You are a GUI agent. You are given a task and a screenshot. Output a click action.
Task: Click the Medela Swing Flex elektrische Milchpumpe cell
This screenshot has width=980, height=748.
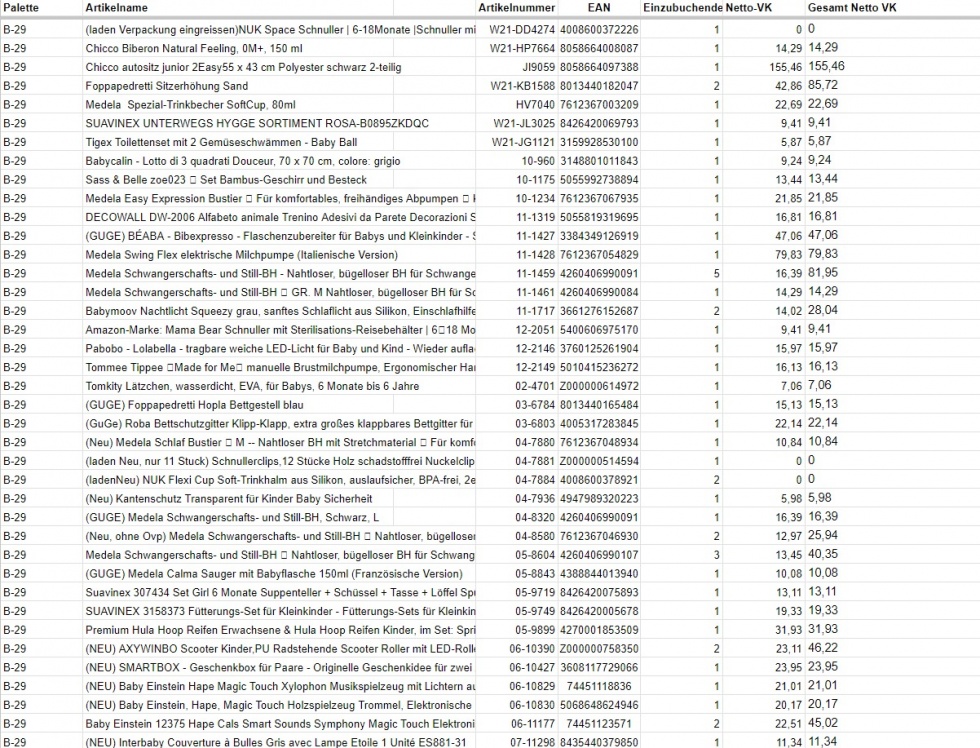(241, 254)
